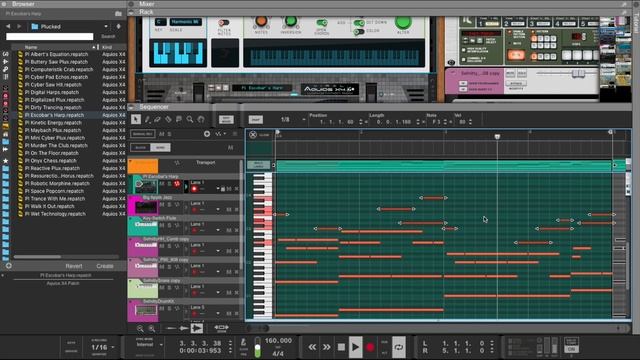Screen dimensions: 640x360
Task: Click the favorites star in browser sidebar
Action: click(5, 161)
